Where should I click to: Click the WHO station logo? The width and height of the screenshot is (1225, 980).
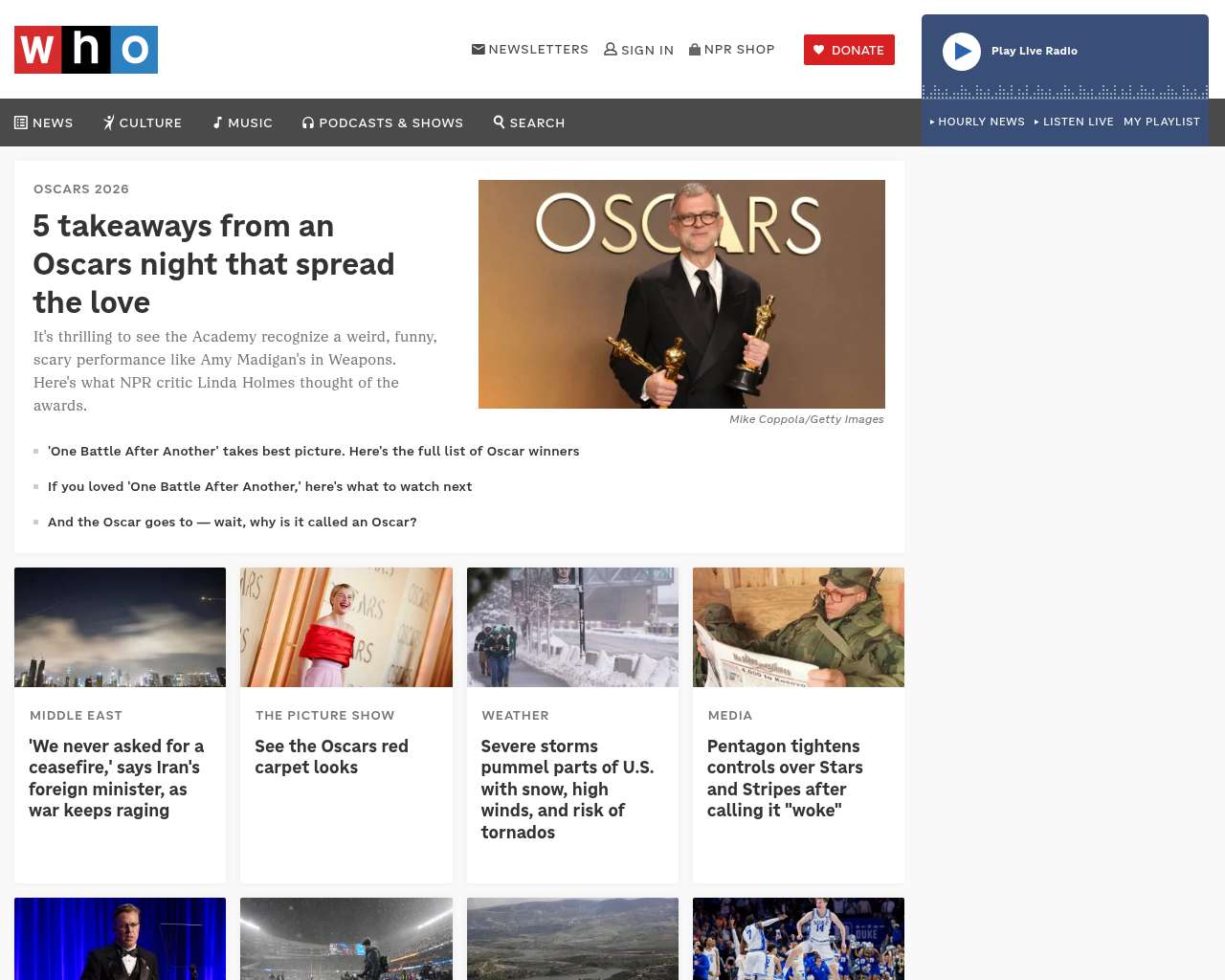86,50
